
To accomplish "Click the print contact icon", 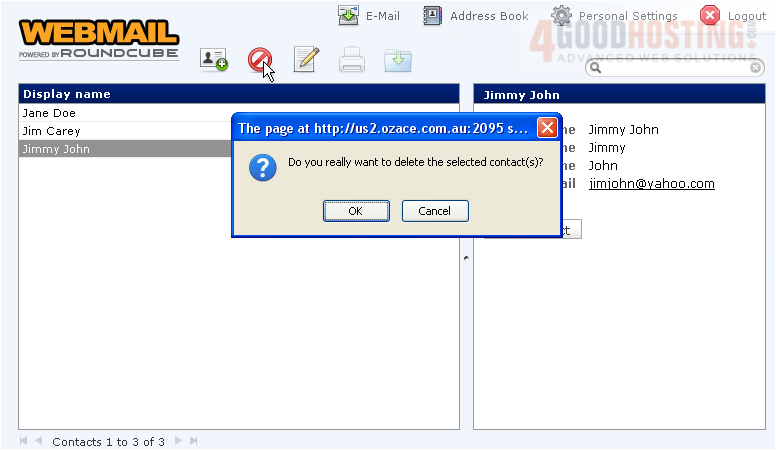I will pyautogui.click(x=352, y=61).
